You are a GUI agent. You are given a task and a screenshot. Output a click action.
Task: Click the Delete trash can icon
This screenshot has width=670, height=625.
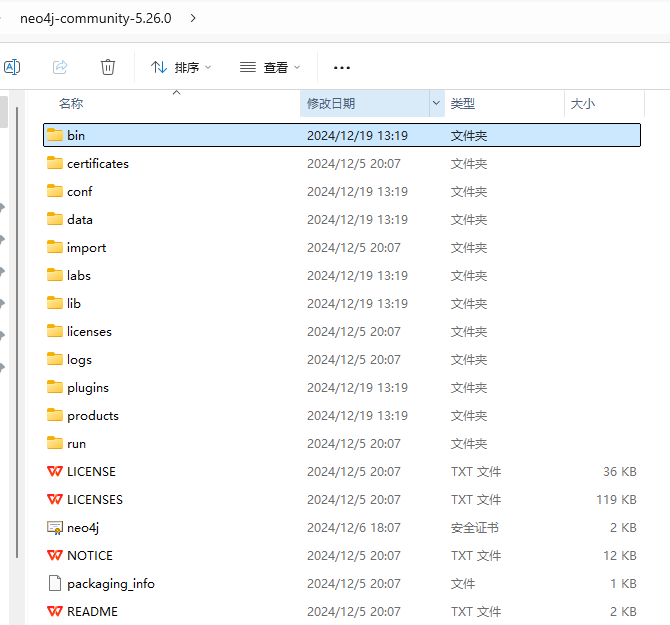108,67
